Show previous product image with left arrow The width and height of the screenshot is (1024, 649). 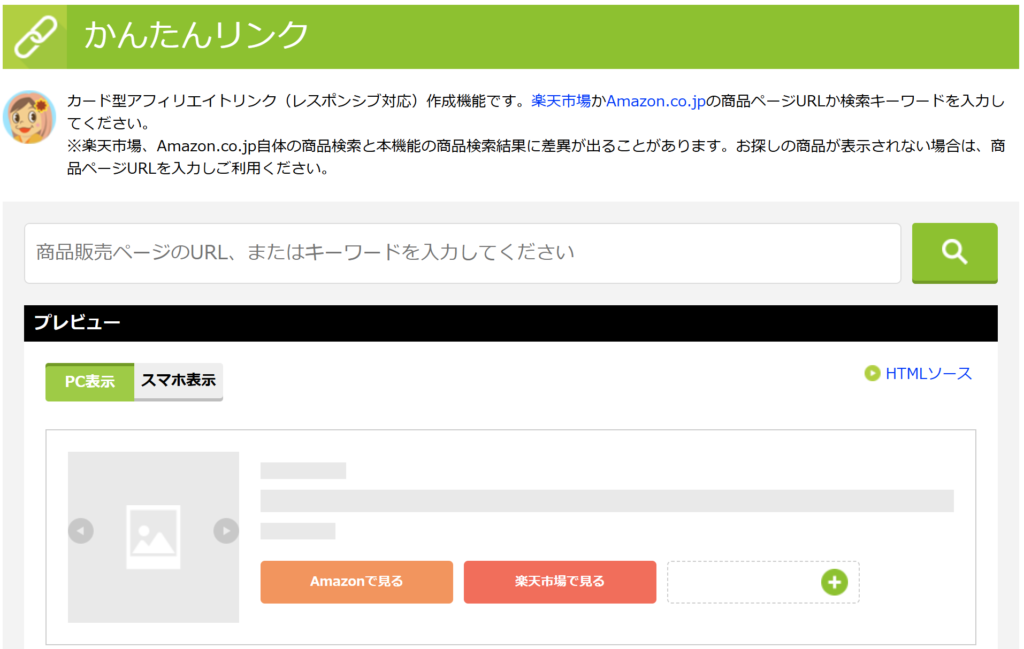(81, 531)
